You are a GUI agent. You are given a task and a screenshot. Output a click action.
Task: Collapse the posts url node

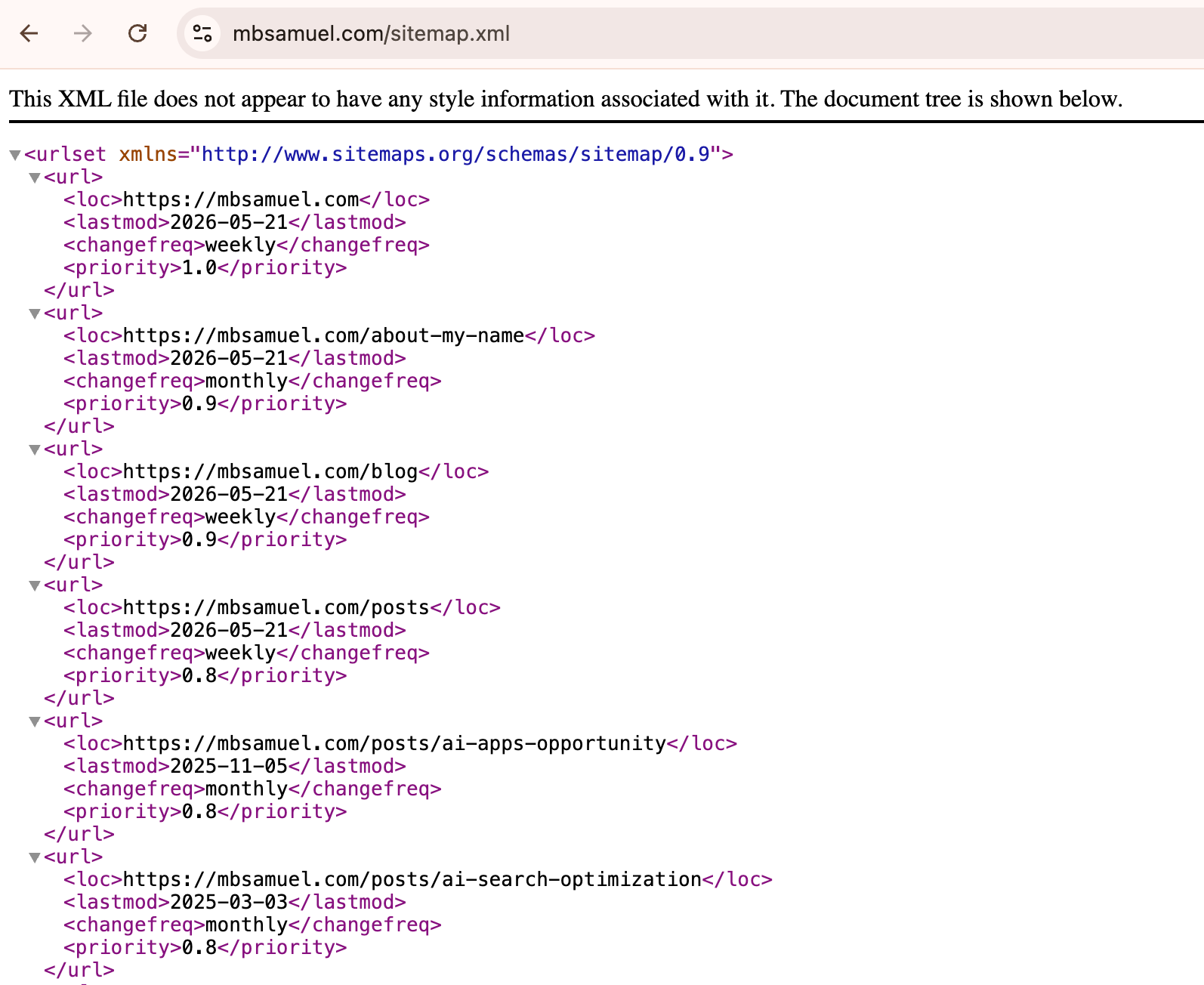[34, 585]
